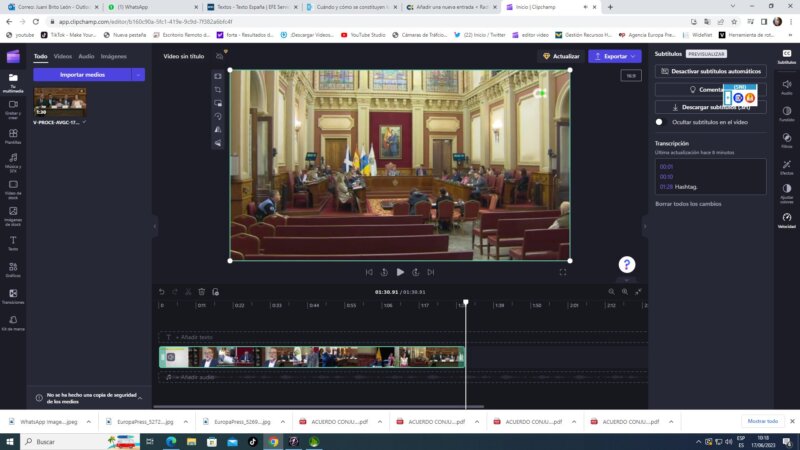Toggle Ocultar subtítulos en el vídeo switch
The height and width of the screenshot is (450, 800).
(661, 122)
